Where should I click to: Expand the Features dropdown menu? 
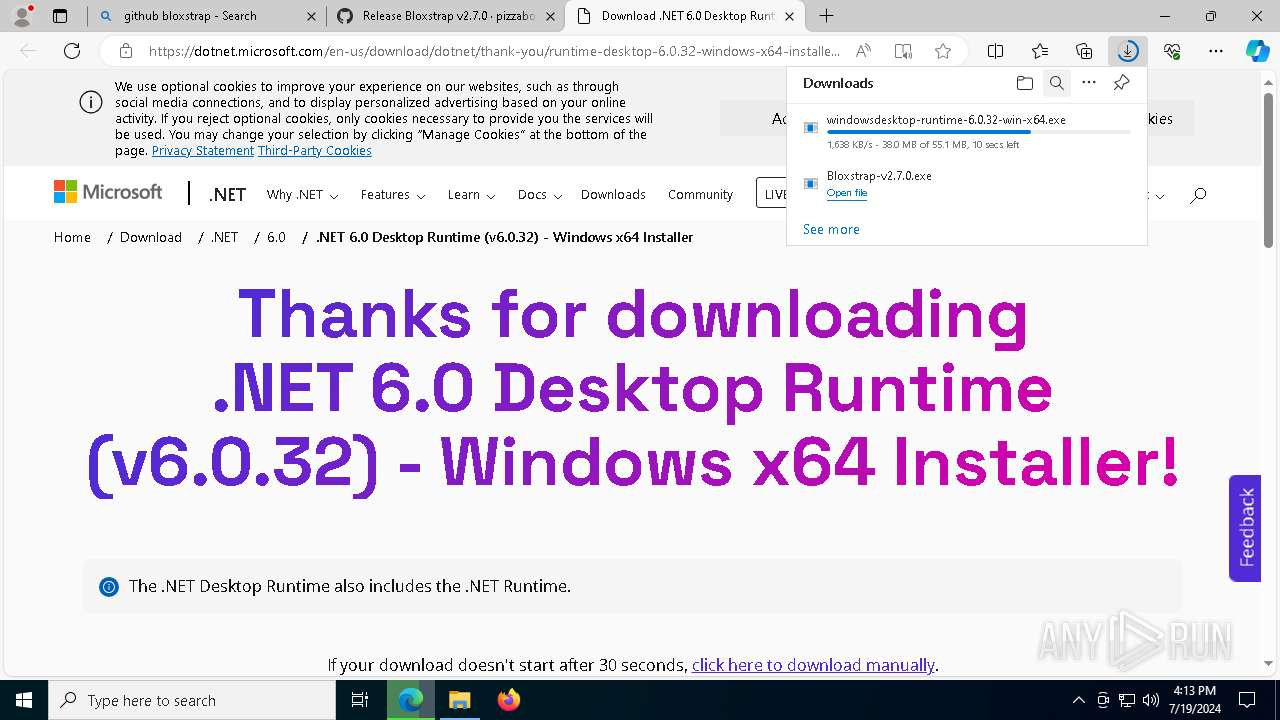[393, 195]
